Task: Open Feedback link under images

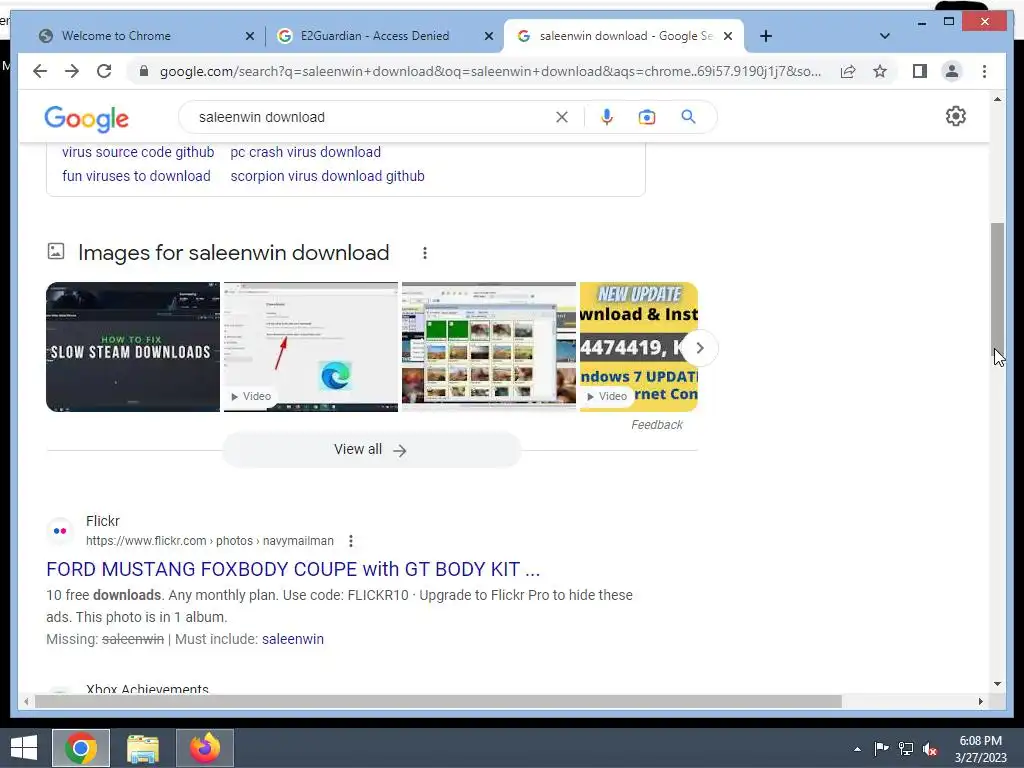Action: (656, 424)
